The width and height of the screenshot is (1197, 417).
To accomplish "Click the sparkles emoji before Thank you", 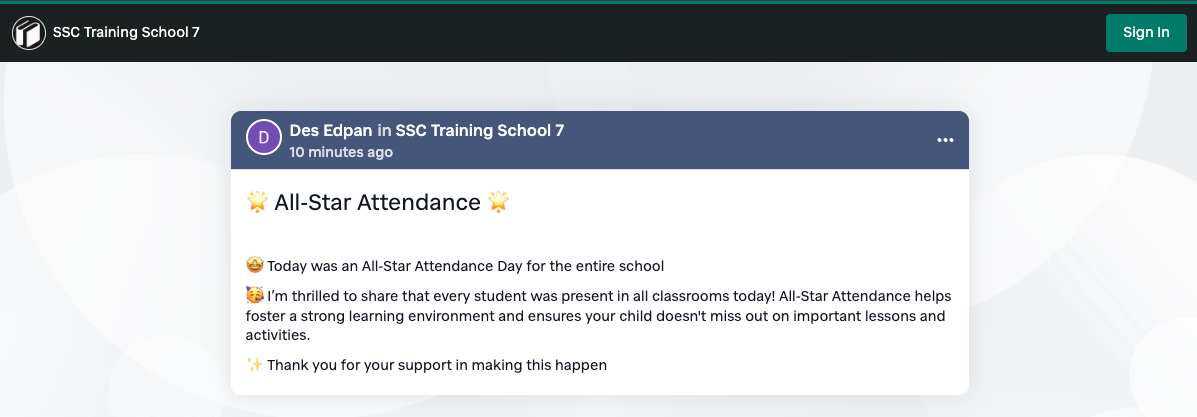I will pyautogui.click(x=255, y=365).
